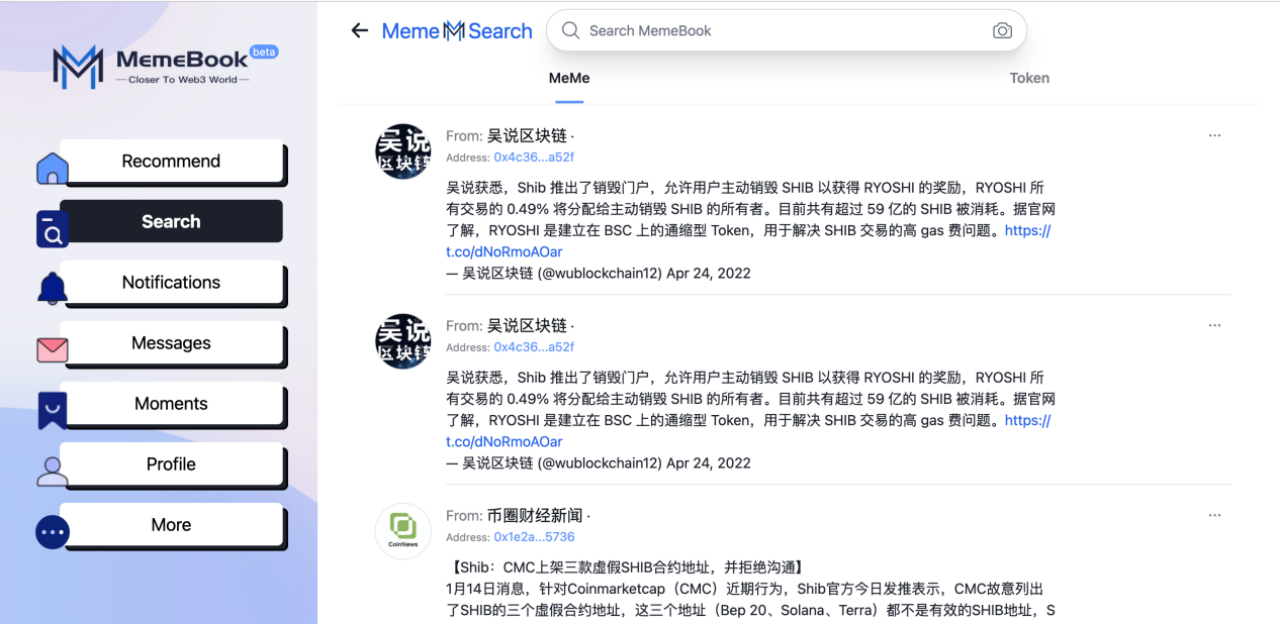Open options menu of first 吴说区块链 post
Screen dimensions: 1280x624
click(x=1214, y=135)
